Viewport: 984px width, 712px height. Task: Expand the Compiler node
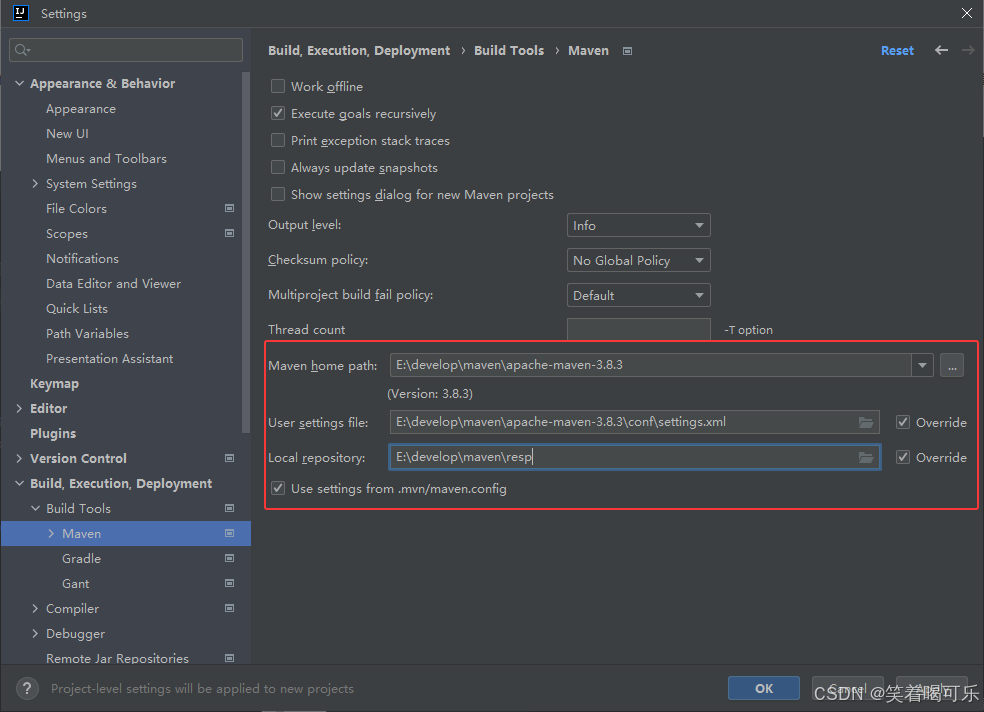[35, 608]
